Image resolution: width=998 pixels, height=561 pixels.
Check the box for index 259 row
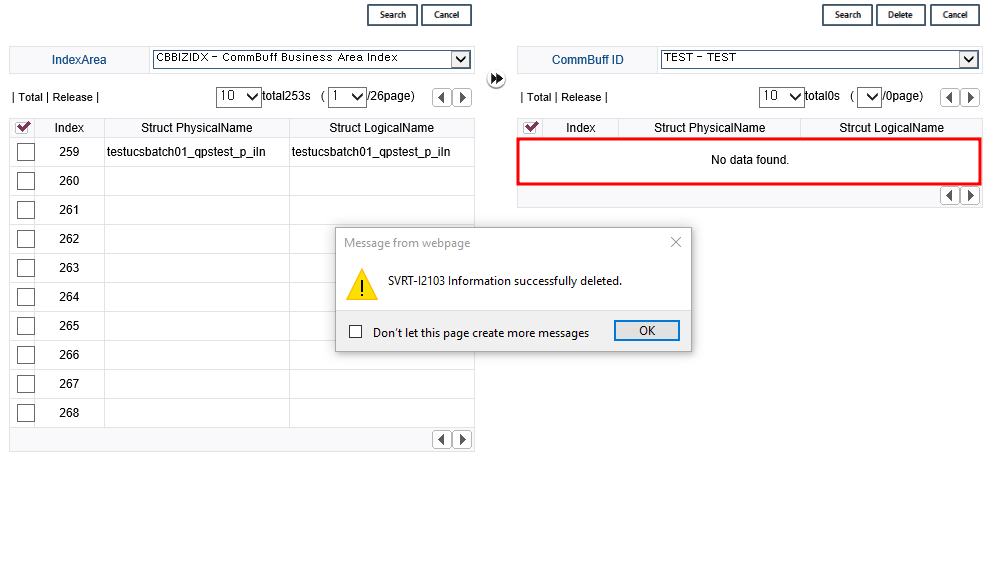coord(26,152)
